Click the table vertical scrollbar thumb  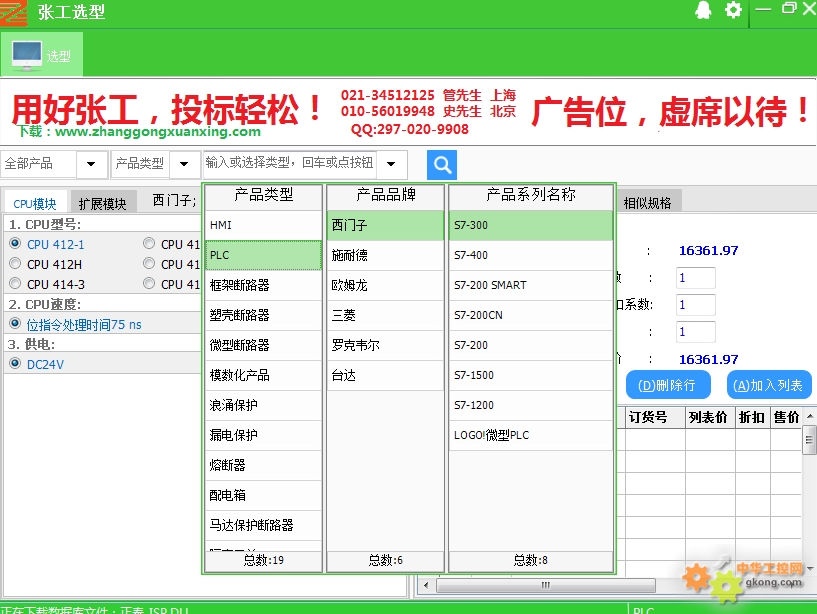click(809, 440)
